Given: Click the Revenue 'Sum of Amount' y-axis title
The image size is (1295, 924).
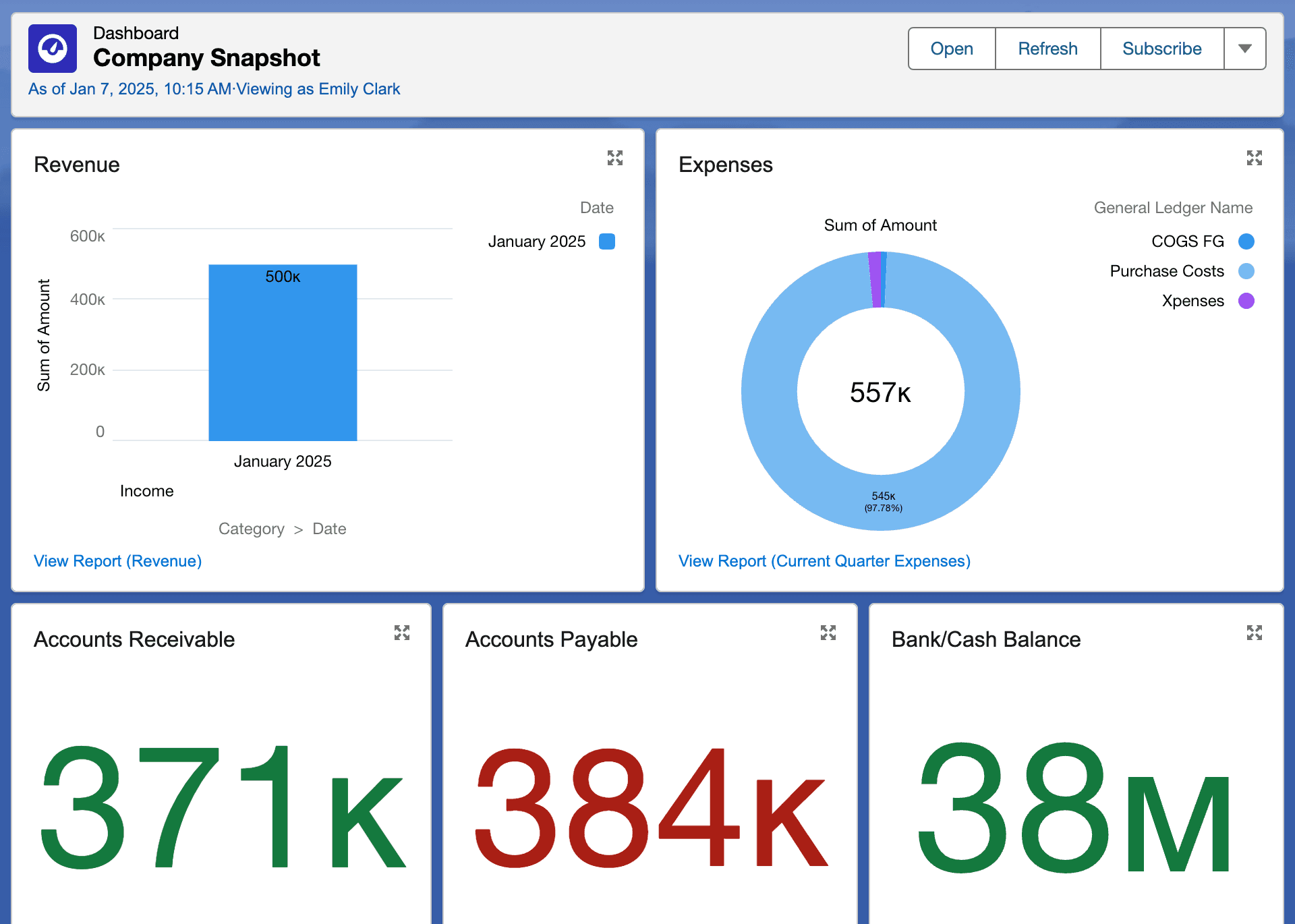Looking at the screenshot, I should [x=44, y=335].
